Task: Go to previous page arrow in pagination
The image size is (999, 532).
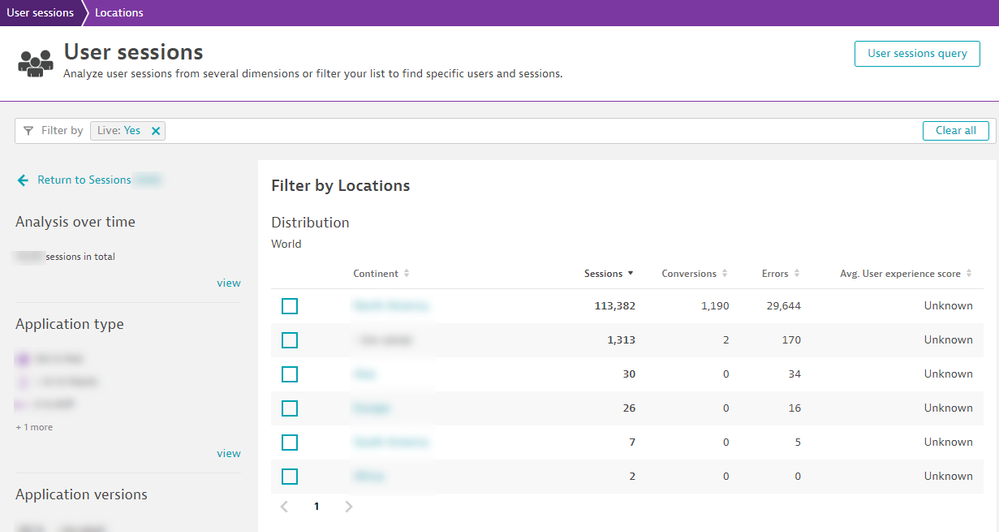Action: pos(285,507)
